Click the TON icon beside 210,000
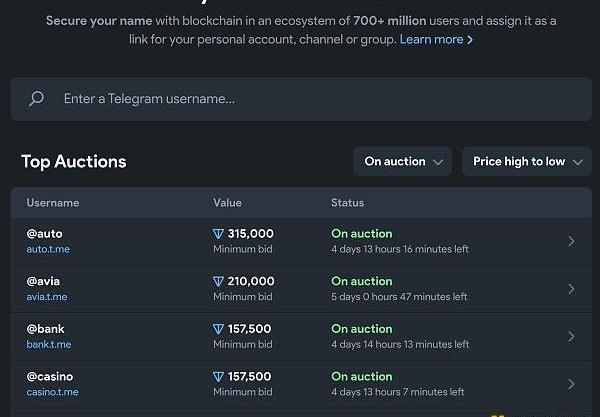Viewport: 600px width, 417px height. [219, 282]
